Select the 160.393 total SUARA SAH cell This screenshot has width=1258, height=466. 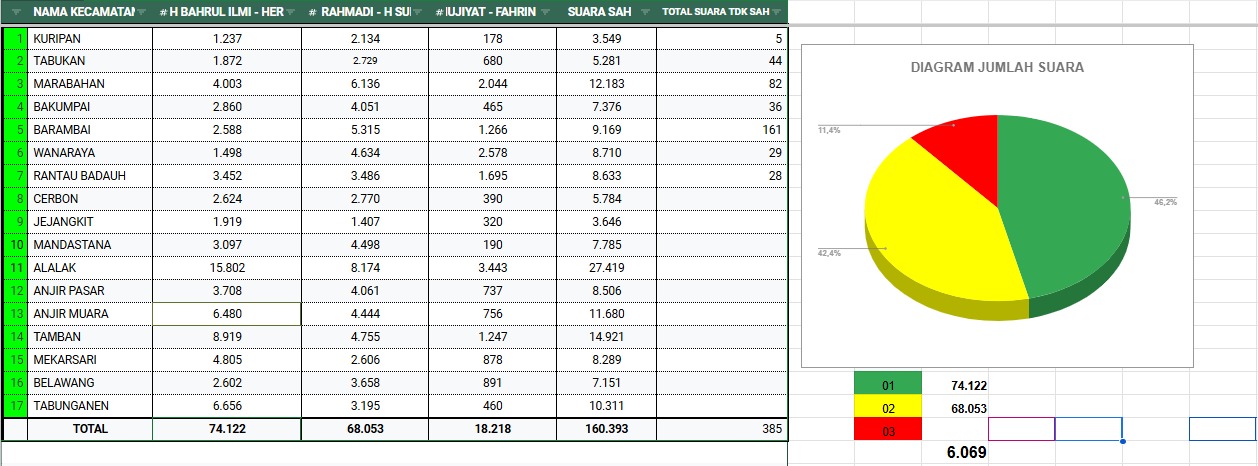coord(606,429)
